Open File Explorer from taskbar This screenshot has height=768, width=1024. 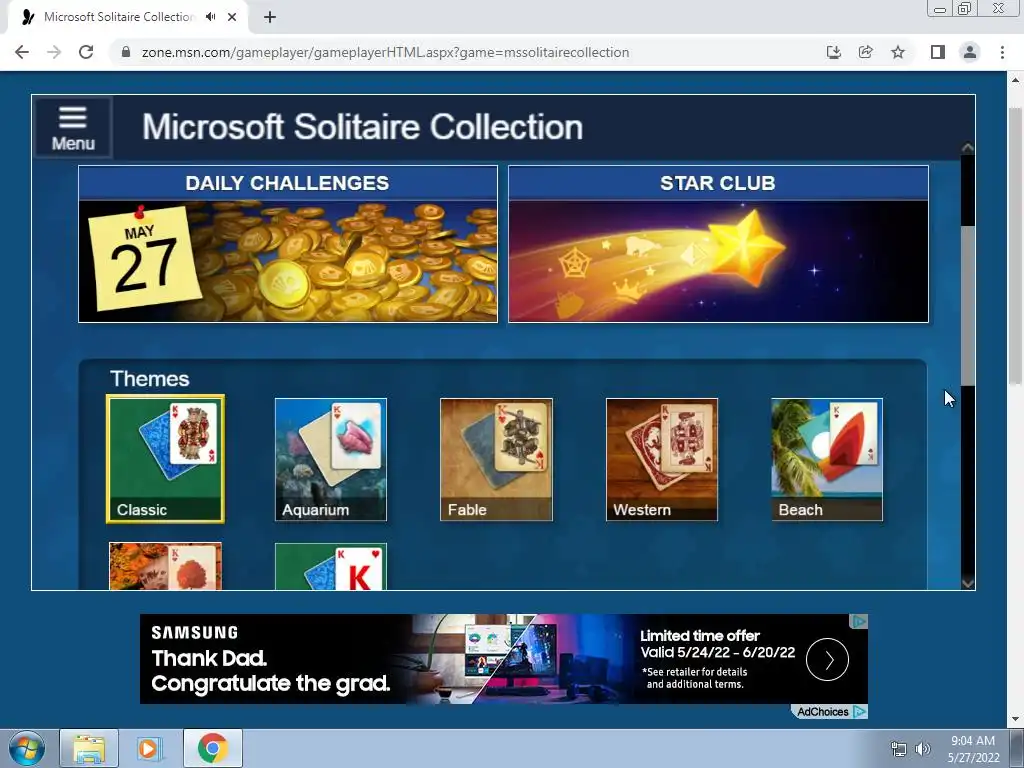pyautogui.click(x=89, y=748)
